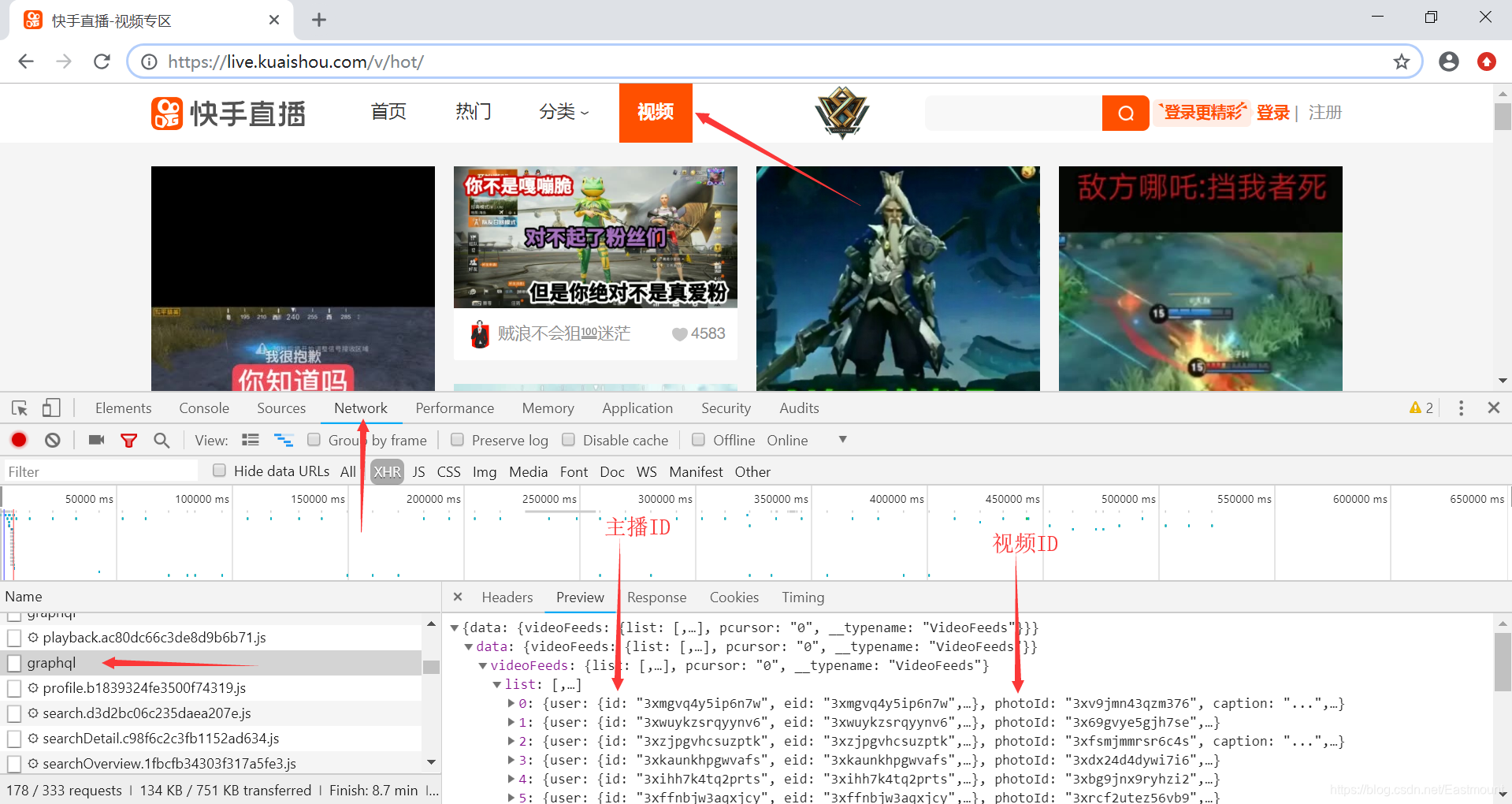Open the Response tab

point(656,597)
